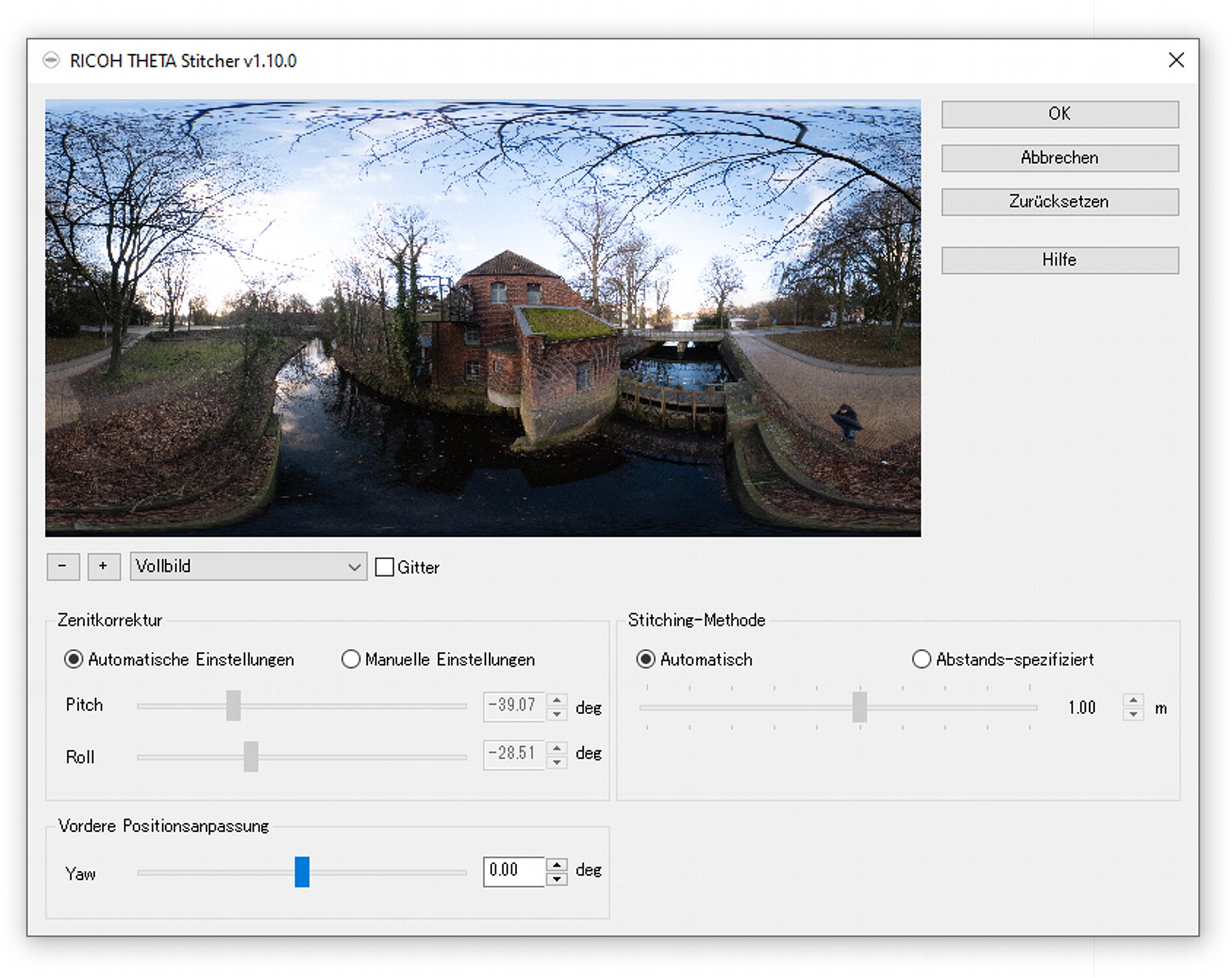Decrease Yaw value with down arrow
The width and height of the screenshot is (1232, 978).
557,879
